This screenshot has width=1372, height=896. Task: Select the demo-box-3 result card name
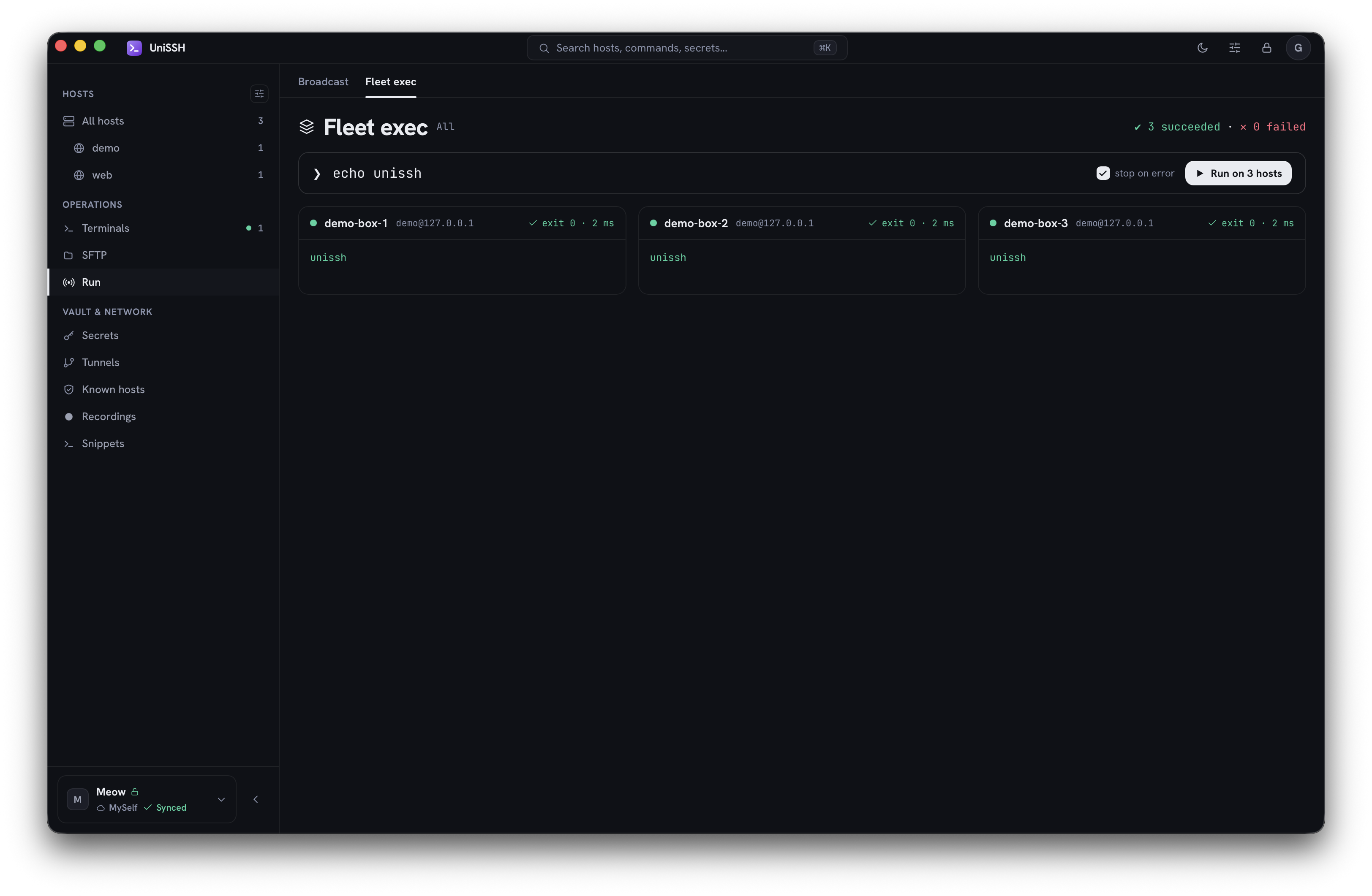(x=1035, y=223)
